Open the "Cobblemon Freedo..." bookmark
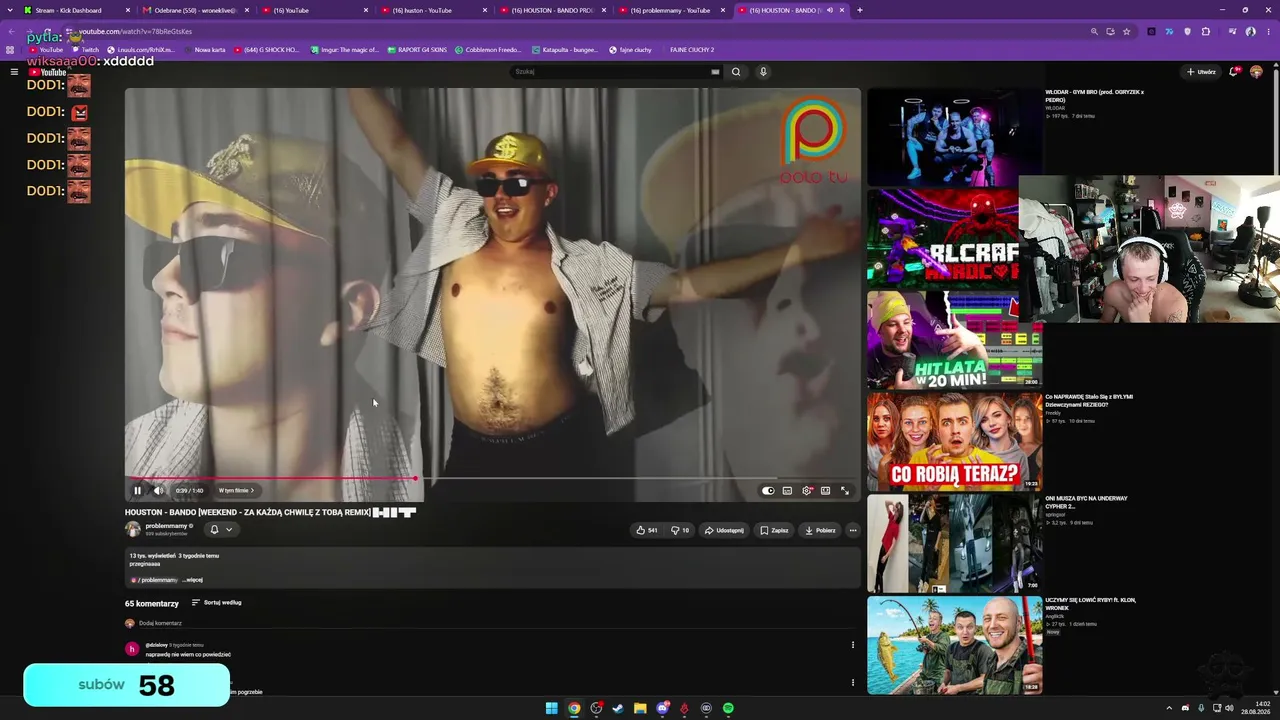The width and height of the screenshot is (1280, 720). coord(489,50)
